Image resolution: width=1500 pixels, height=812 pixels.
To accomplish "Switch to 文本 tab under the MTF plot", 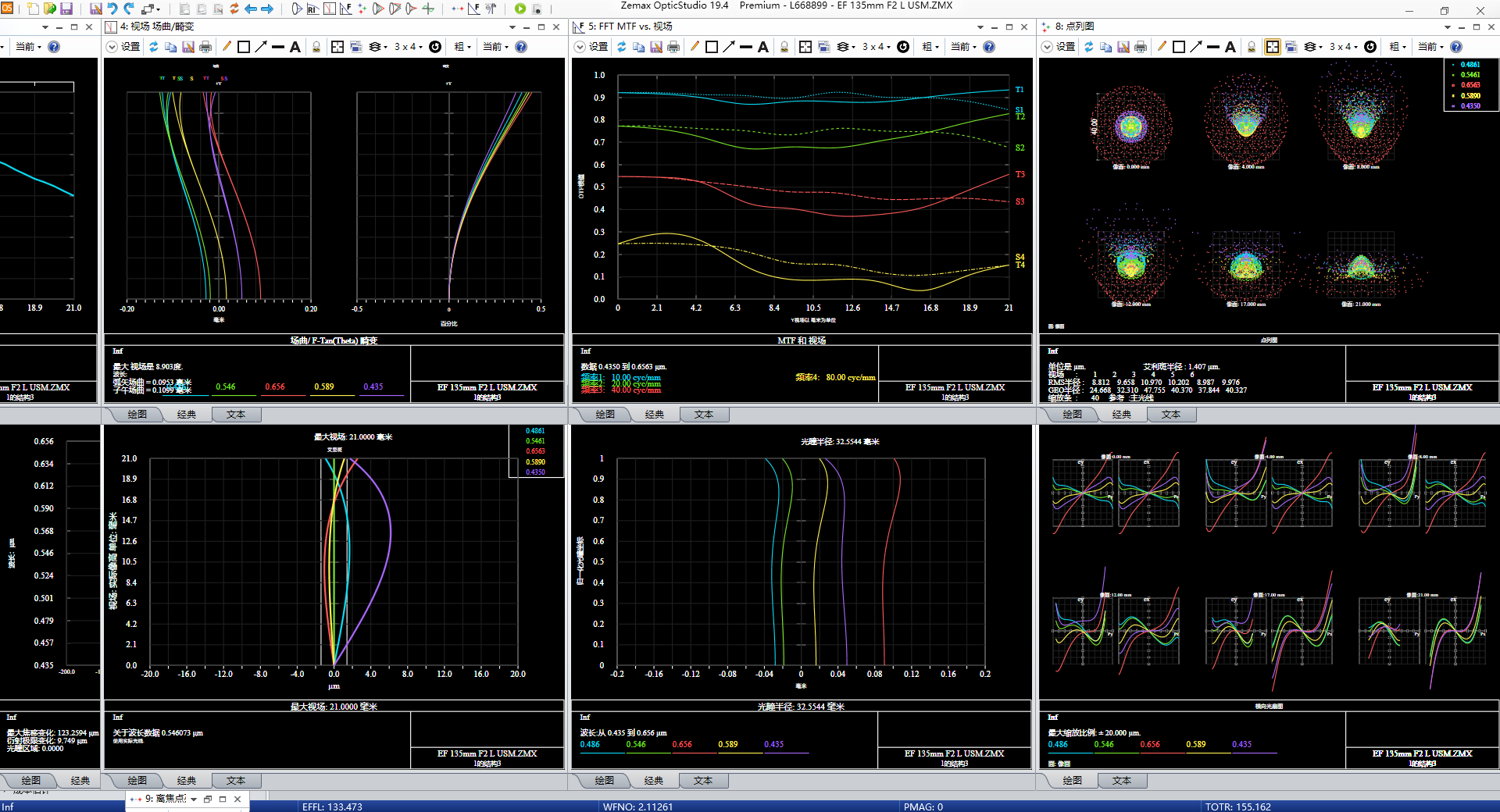I will tap(703, 415).
